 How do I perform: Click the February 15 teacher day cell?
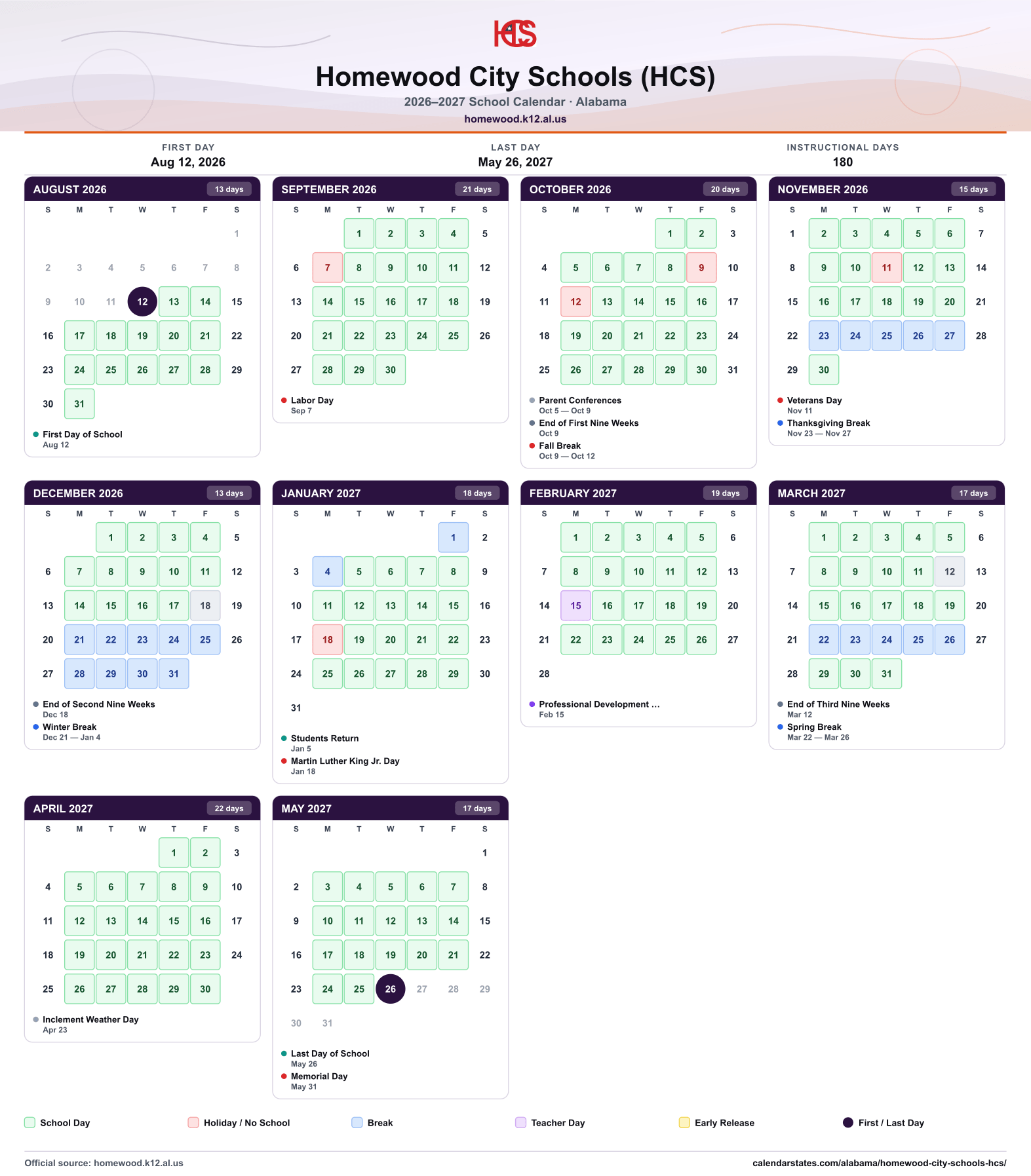[576, 606]
